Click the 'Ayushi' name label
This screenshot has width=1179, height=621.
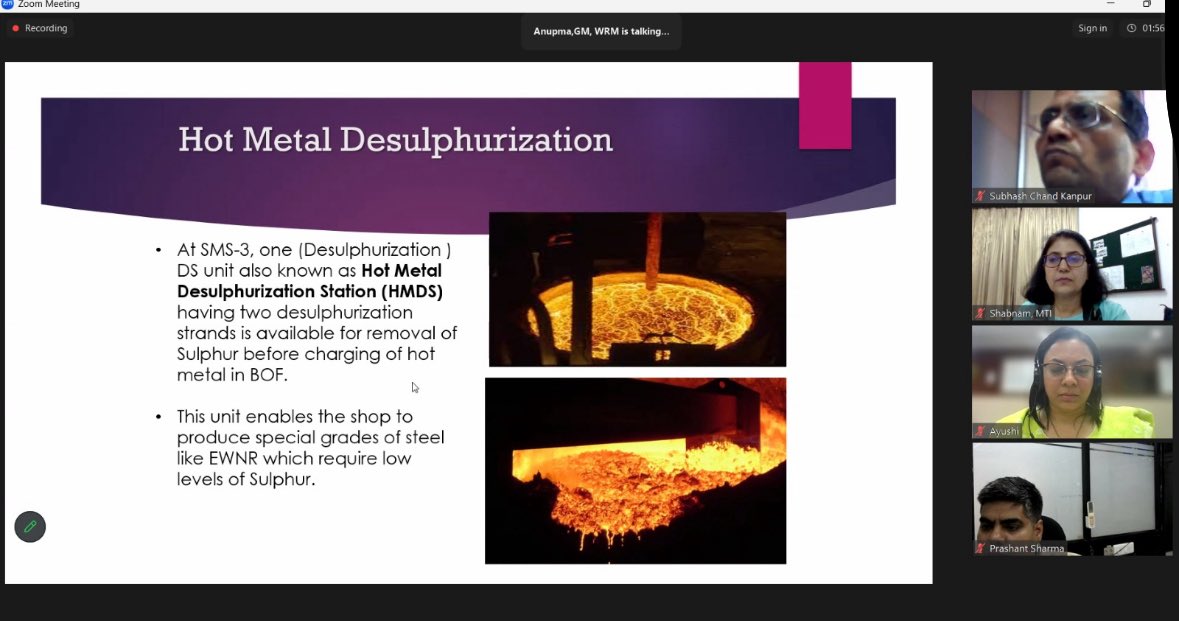(1005, 432)
